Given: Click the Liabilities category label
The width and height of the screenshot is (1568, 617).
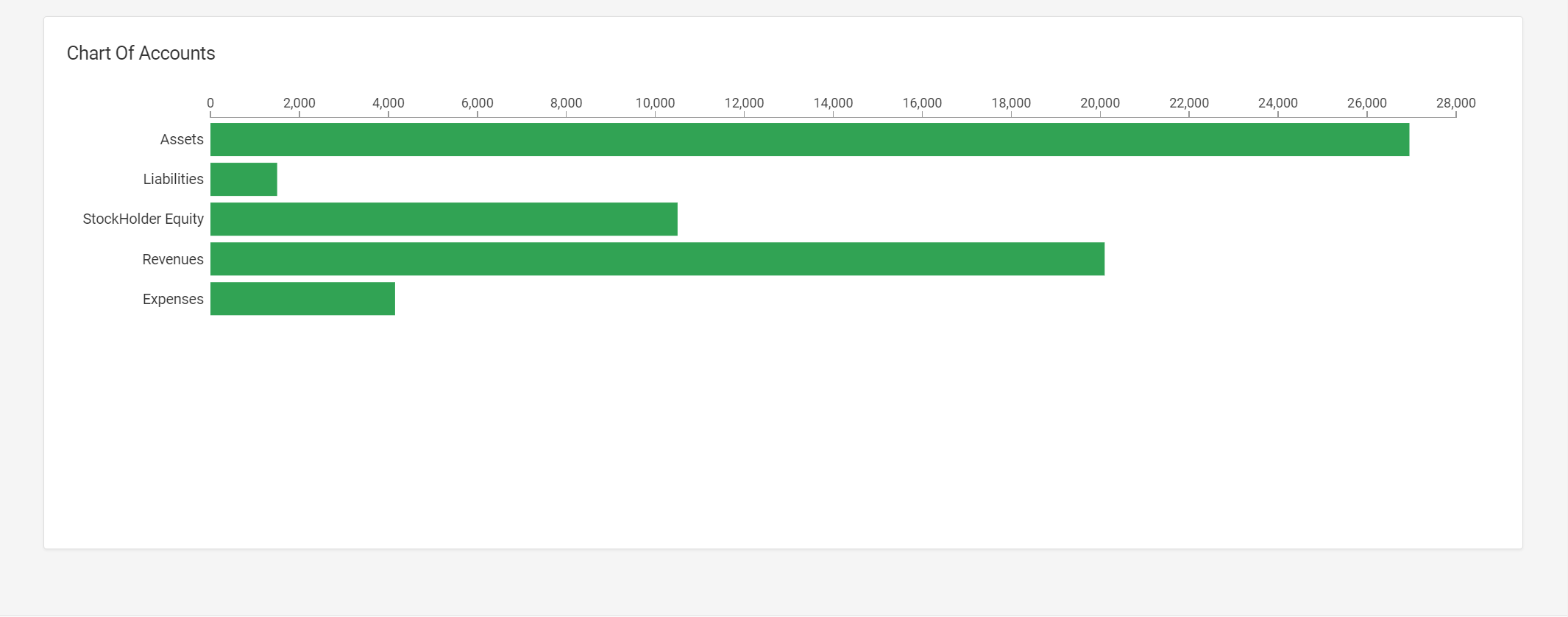Looking at the screenshot, I should pos(173,180).
